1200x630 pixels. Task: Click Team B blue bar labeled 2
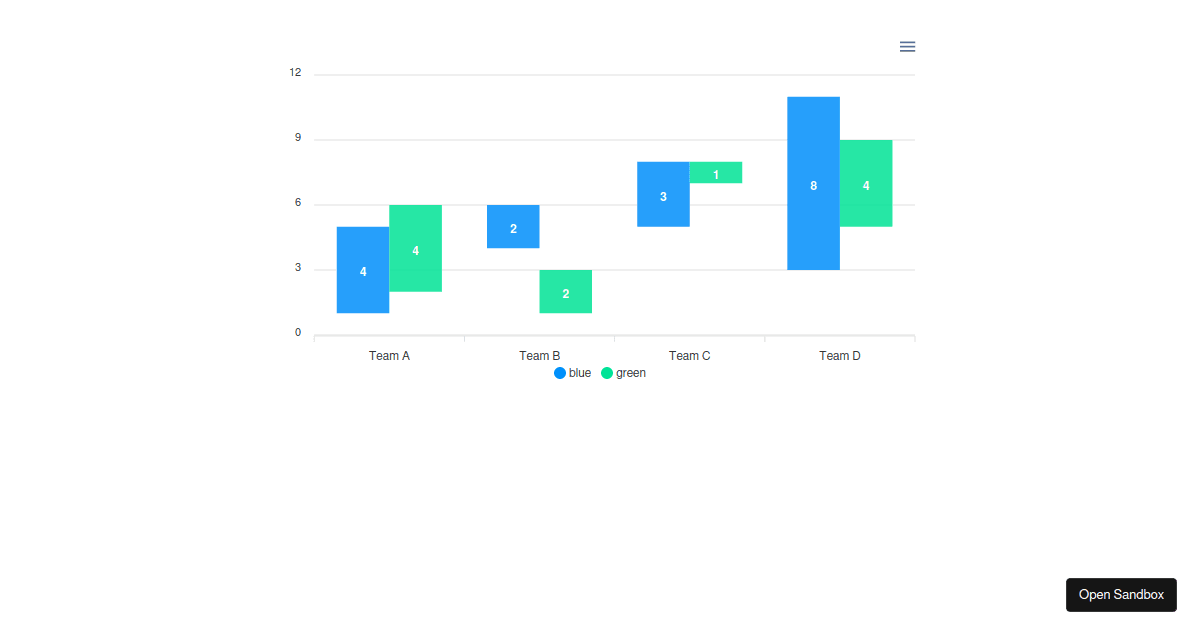point(513,227)
